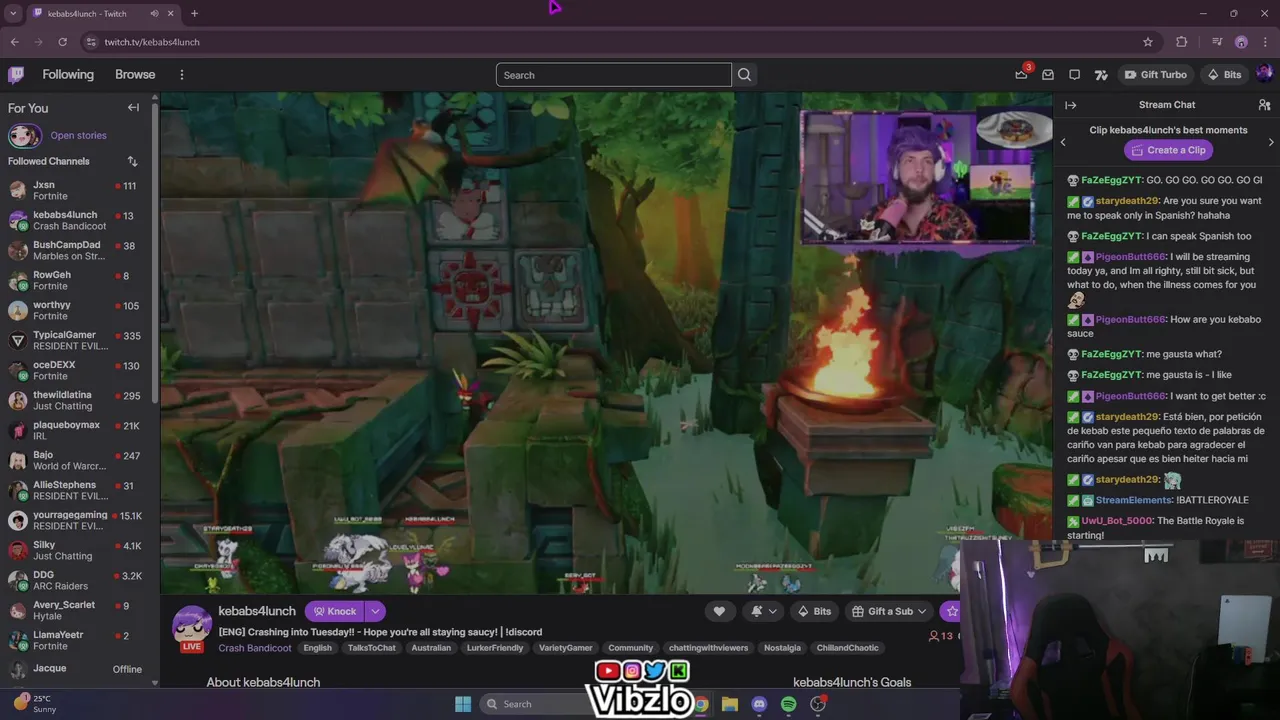The height and width of the screenshot is (720, 1280).
Task: Click Bits button below the video
Action: coord(813,611)
